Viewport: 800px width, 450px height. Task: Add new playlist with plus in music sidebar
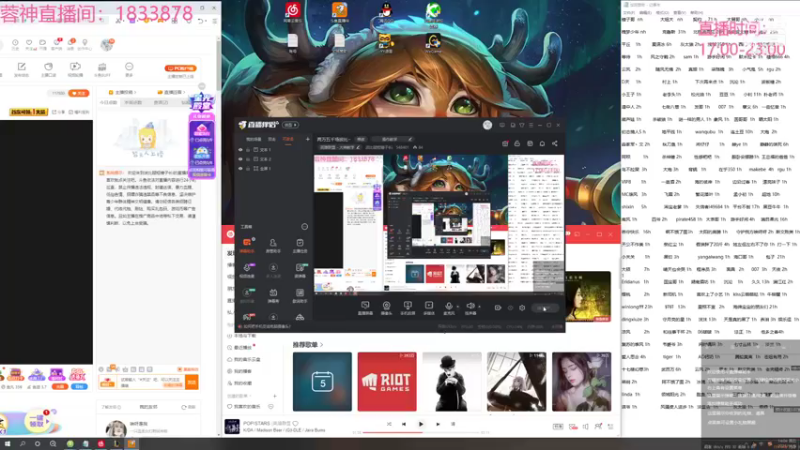274,396
